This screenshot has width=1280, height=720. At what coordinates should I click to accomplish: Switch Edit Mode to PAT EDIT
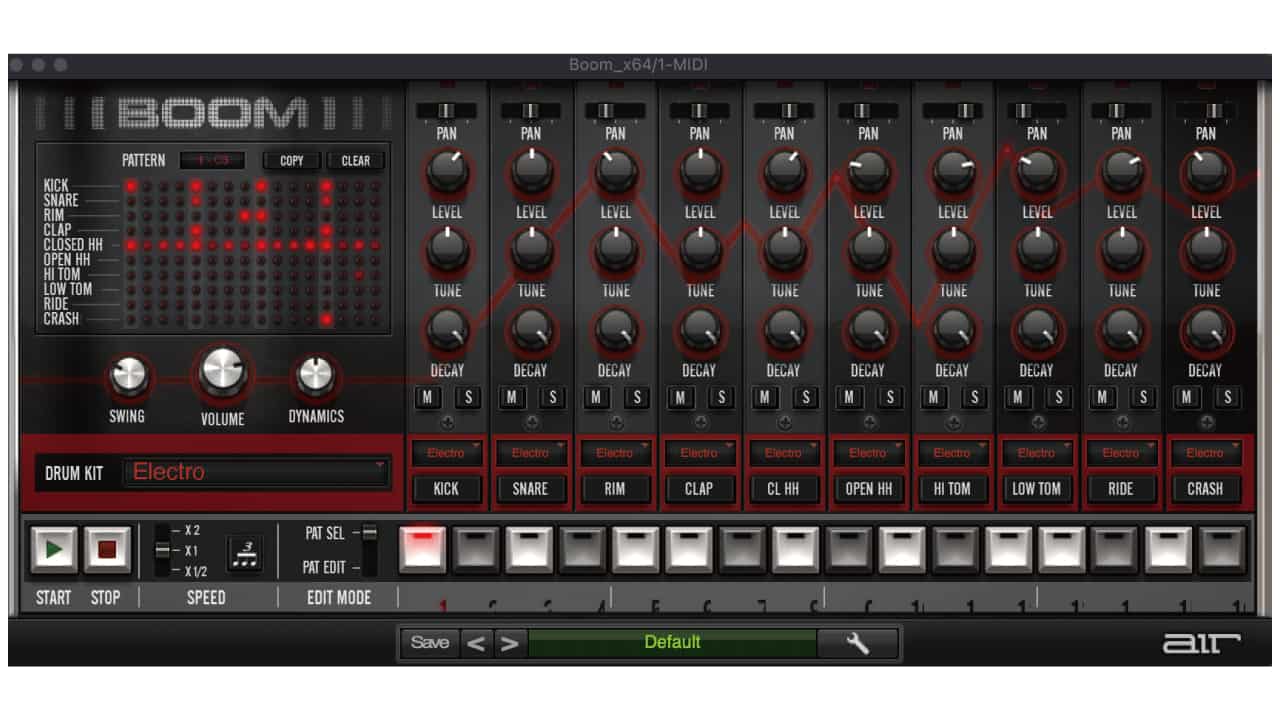coord(368,566)
